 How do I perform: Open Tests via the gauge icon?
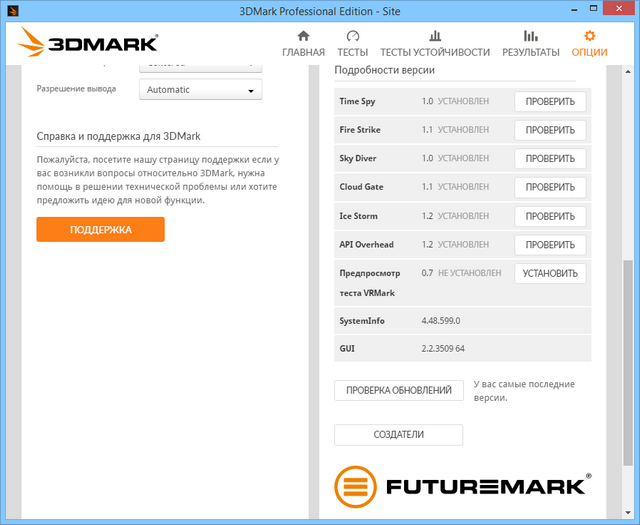point(352,36)
